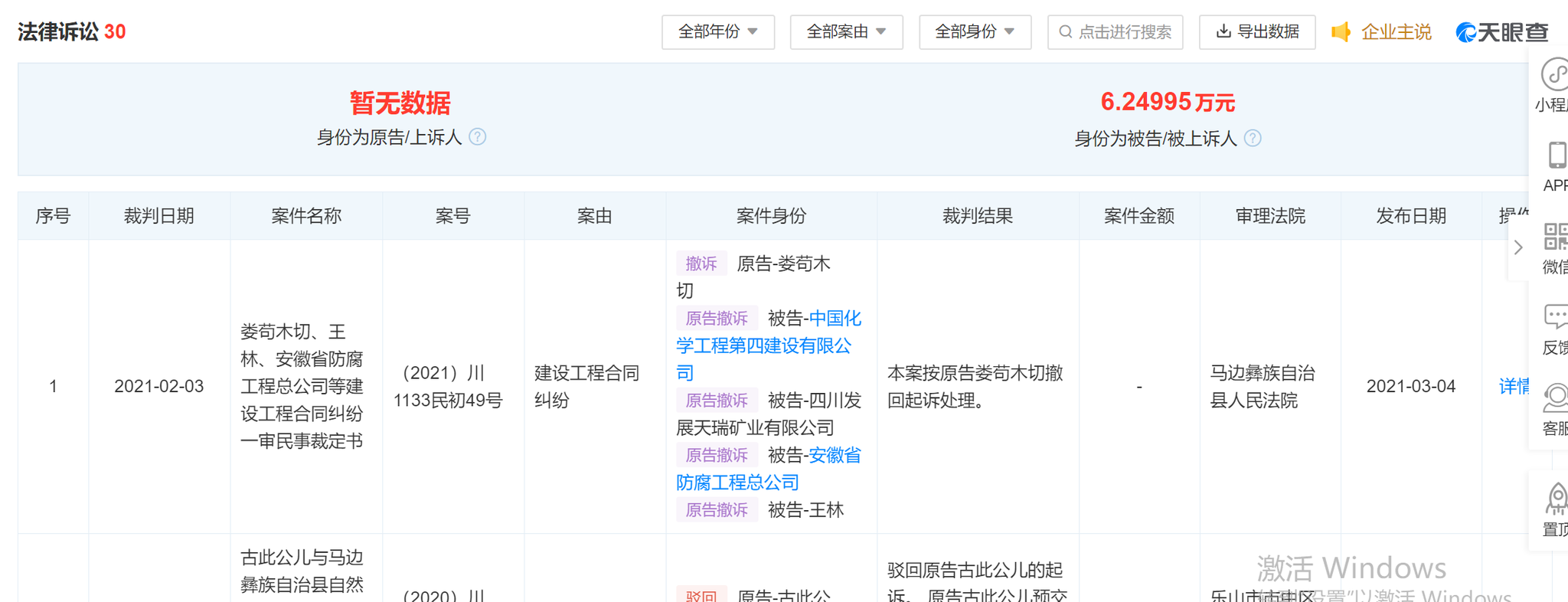Click the 发布日期 column header

[1411, 216]
